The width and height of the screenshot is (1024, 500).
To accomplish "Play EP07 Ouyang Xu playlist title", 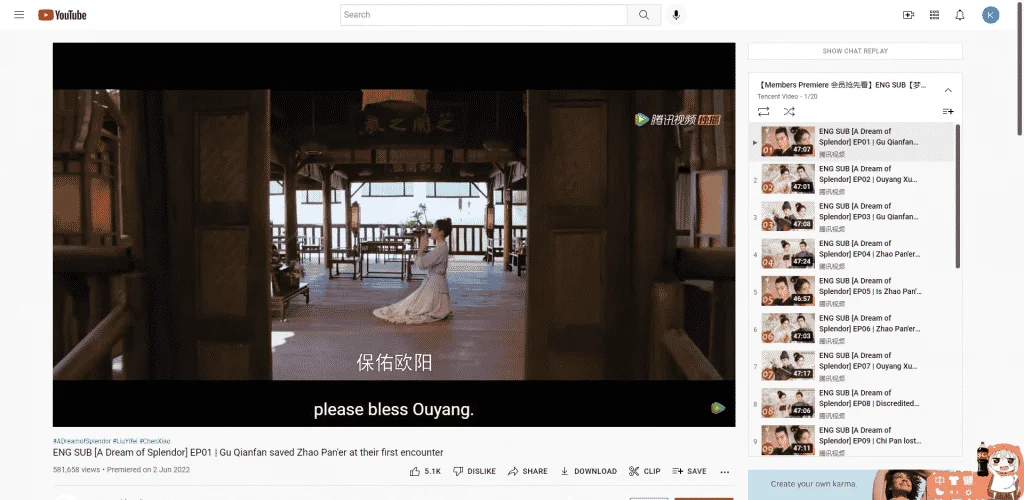I will click(868, 361).
